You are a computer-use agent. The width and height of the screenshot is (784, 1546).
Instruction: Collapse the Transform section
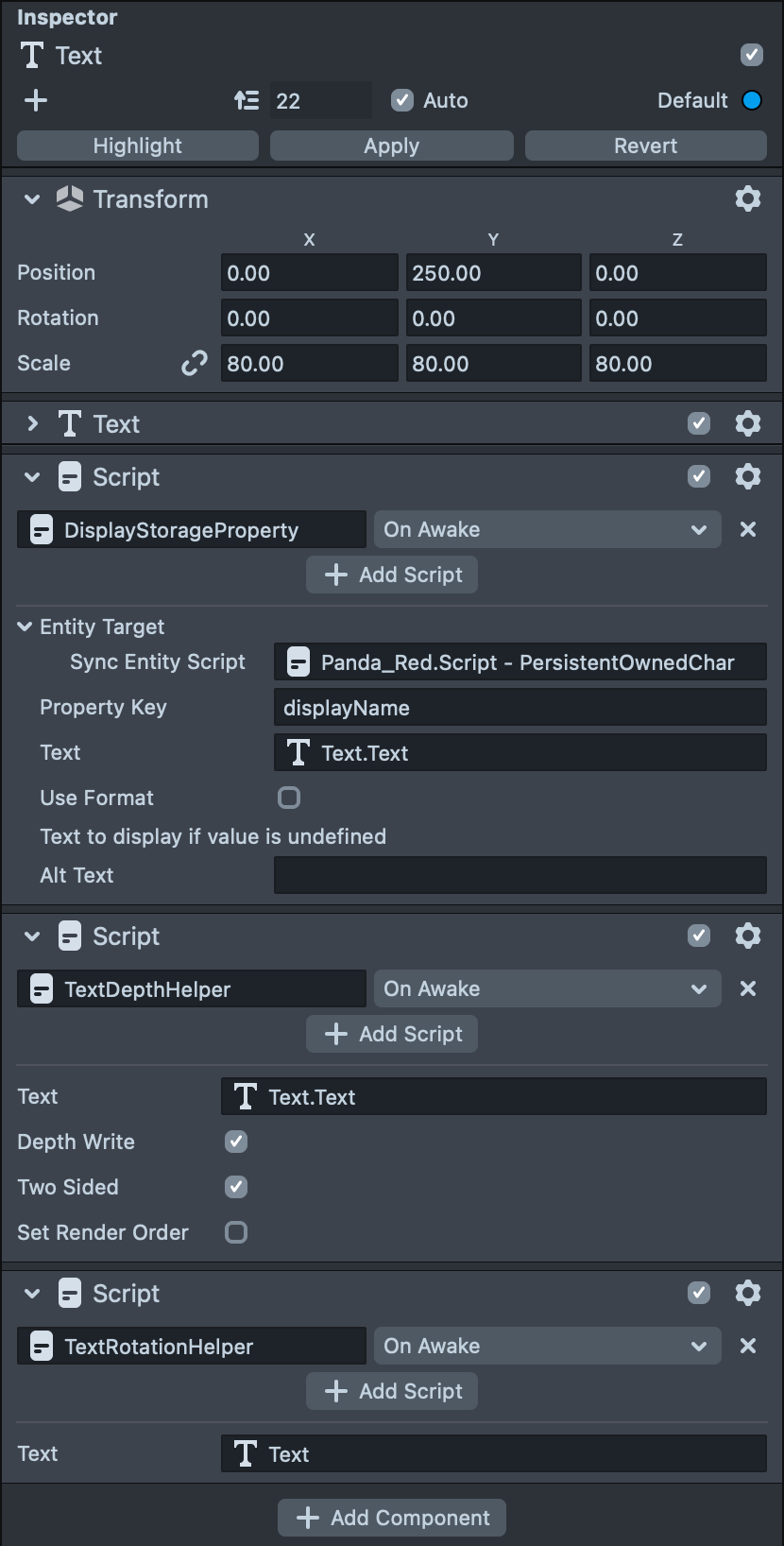click(32, 199)
